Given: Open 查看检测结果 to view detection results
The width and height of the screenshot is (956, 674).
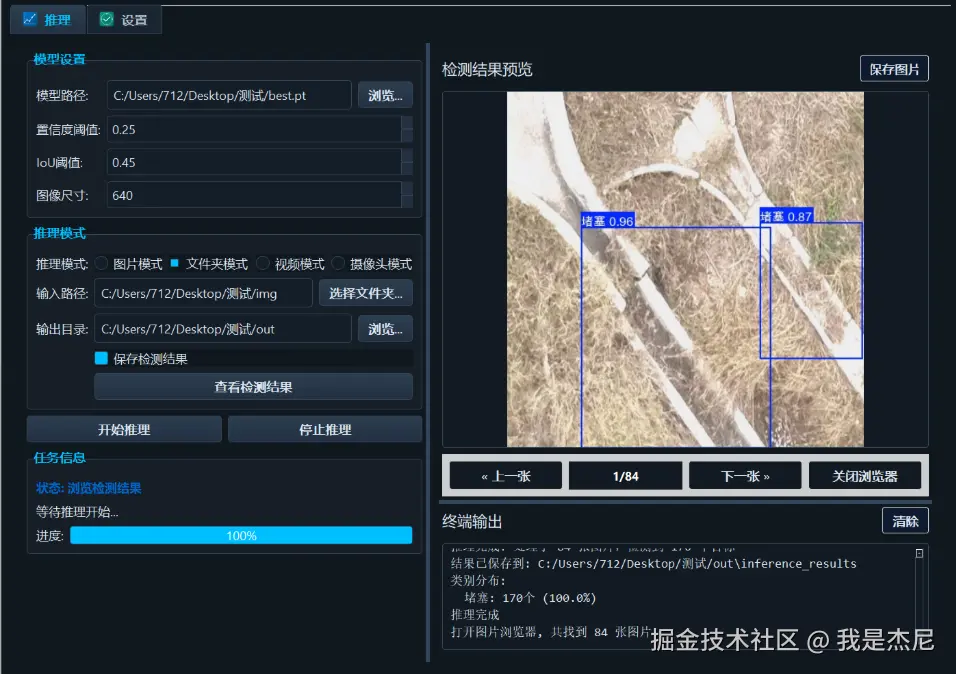Looking at the screenshot, I should coord(253,387).
